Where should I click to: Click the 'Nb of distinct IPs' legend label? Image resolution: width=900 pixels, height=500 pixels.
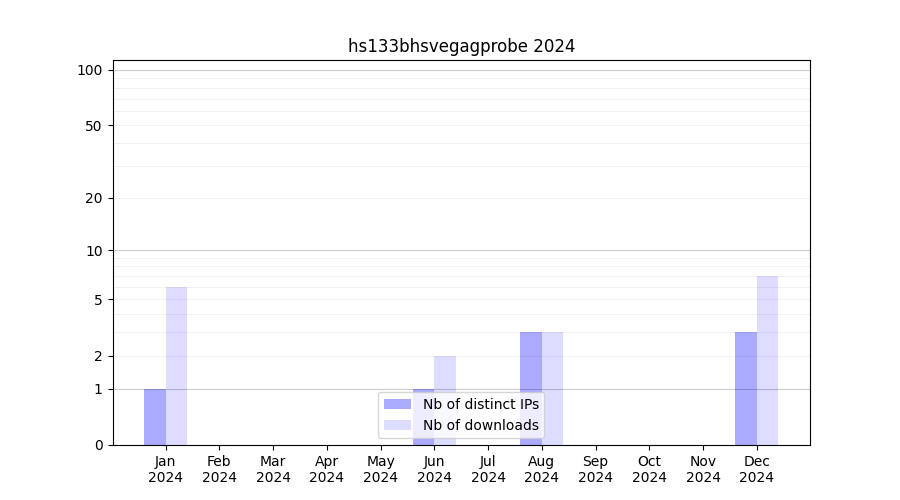coord(480,404)
